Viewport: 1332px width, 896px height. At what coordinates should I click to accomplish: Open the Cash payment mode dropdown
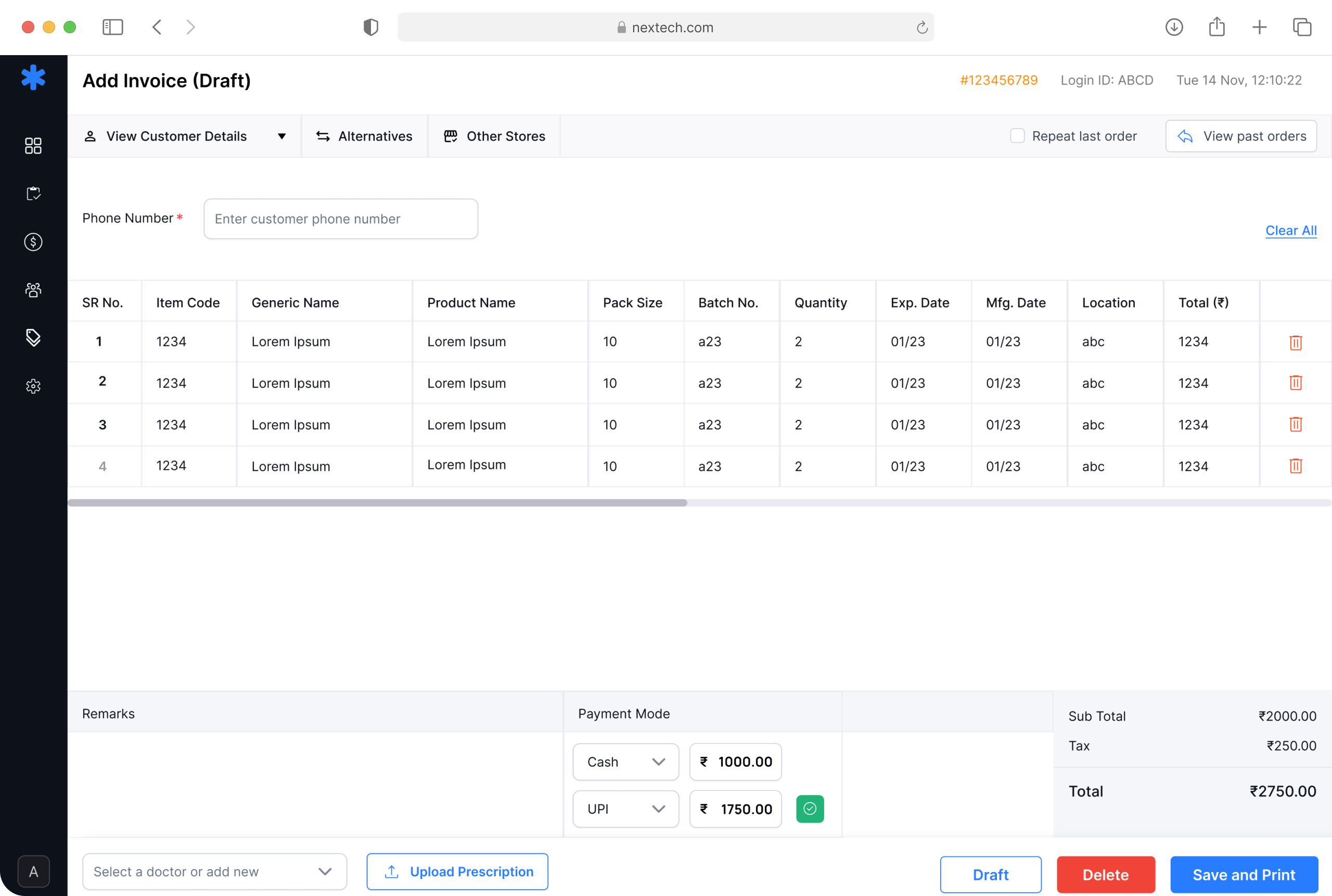(626, 762)
